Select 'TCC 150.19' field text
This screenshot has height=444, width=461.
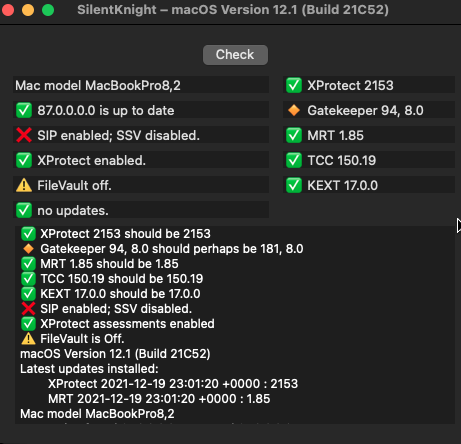tap(342, 160)
